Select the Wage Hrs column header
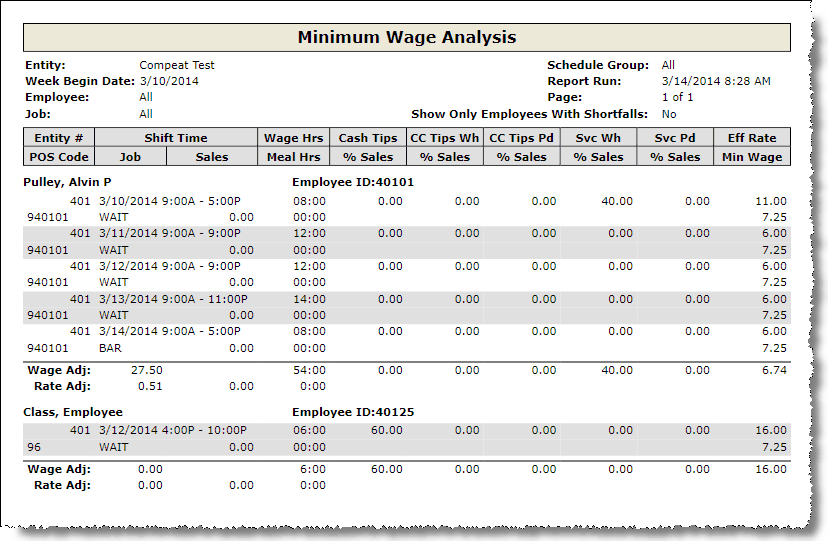 pyautogui.click(x=292, y=138)
